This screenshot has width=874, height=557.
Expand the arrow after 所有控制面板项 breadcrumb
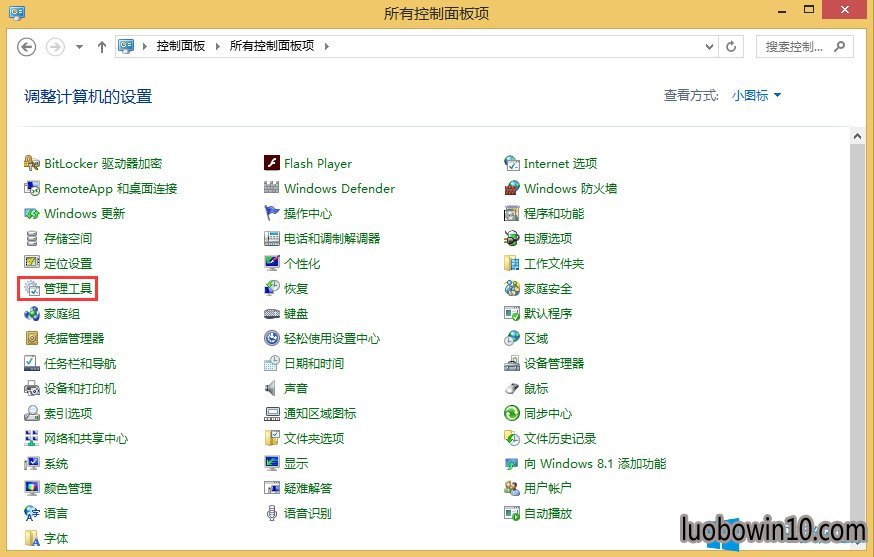327,46
